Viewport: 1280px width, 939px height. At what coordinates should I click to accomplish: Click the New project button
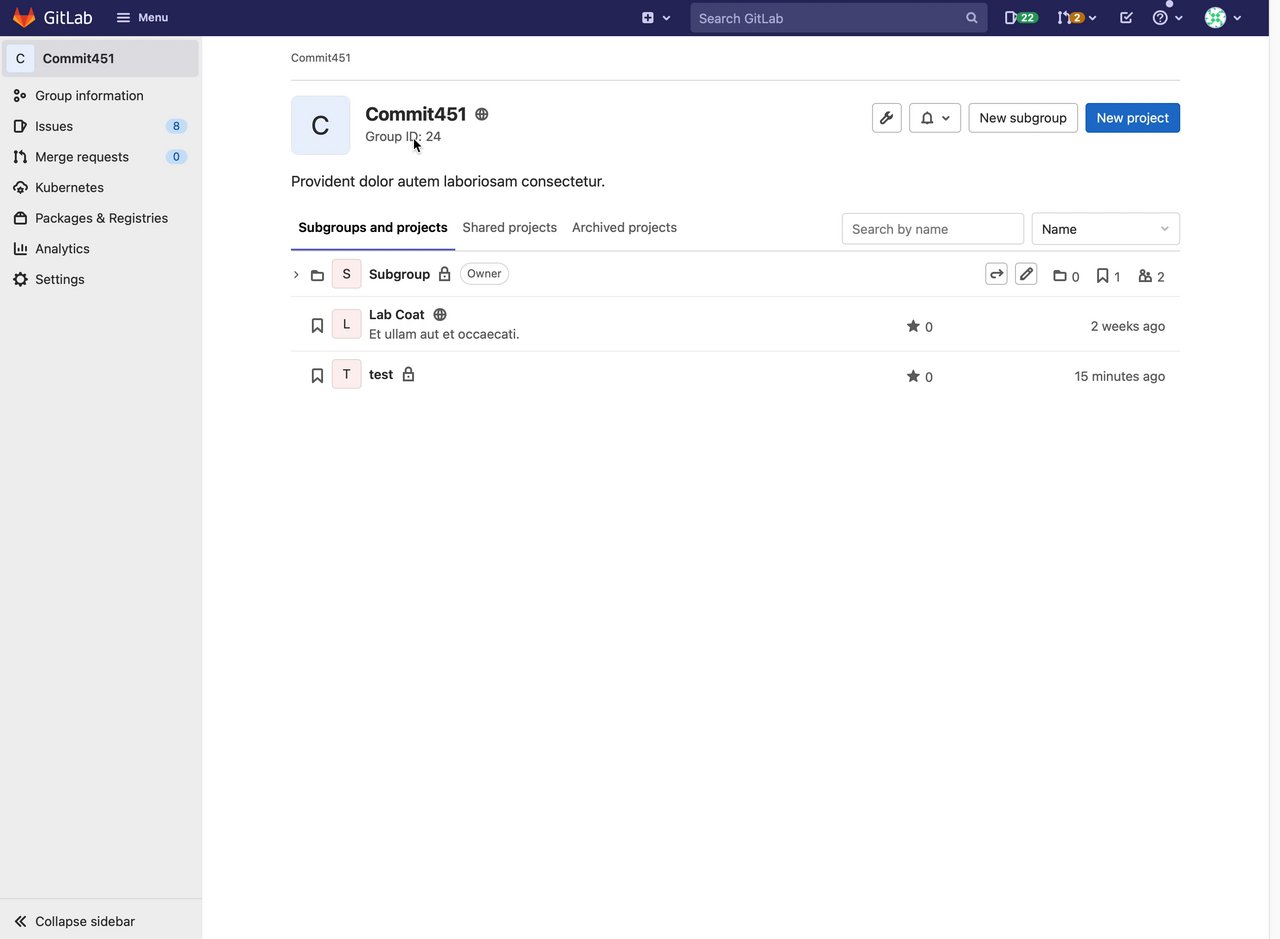click(x=1132, y=118)
